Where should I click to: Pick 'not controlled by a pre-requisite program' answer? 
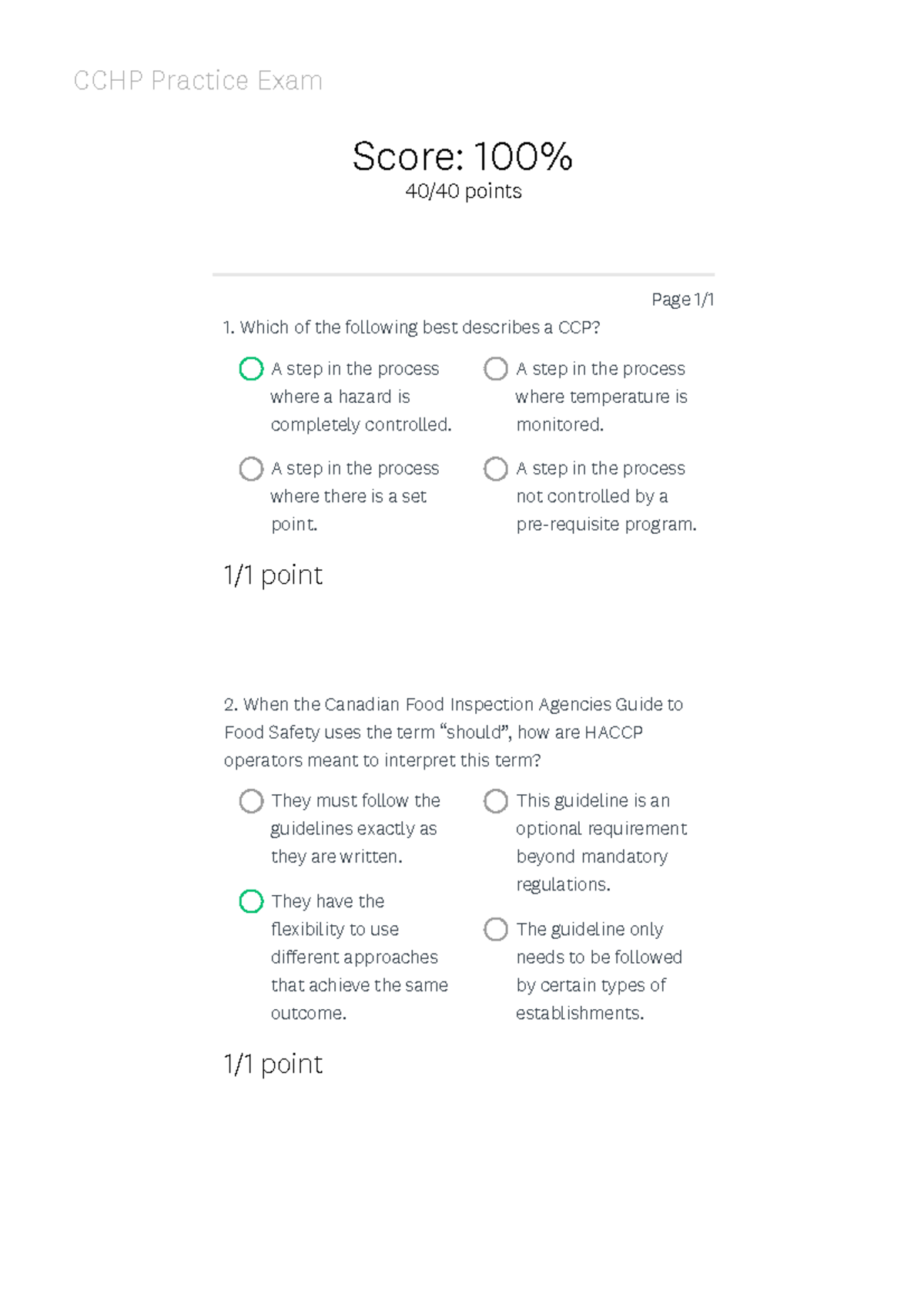pyautogui.click(x=497, y=469)
